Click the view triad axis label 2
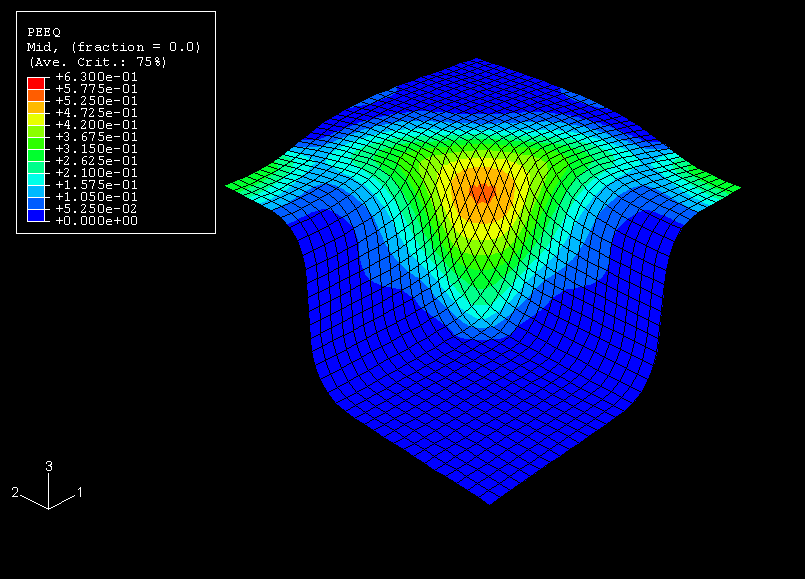 click(x=15, y=492)
